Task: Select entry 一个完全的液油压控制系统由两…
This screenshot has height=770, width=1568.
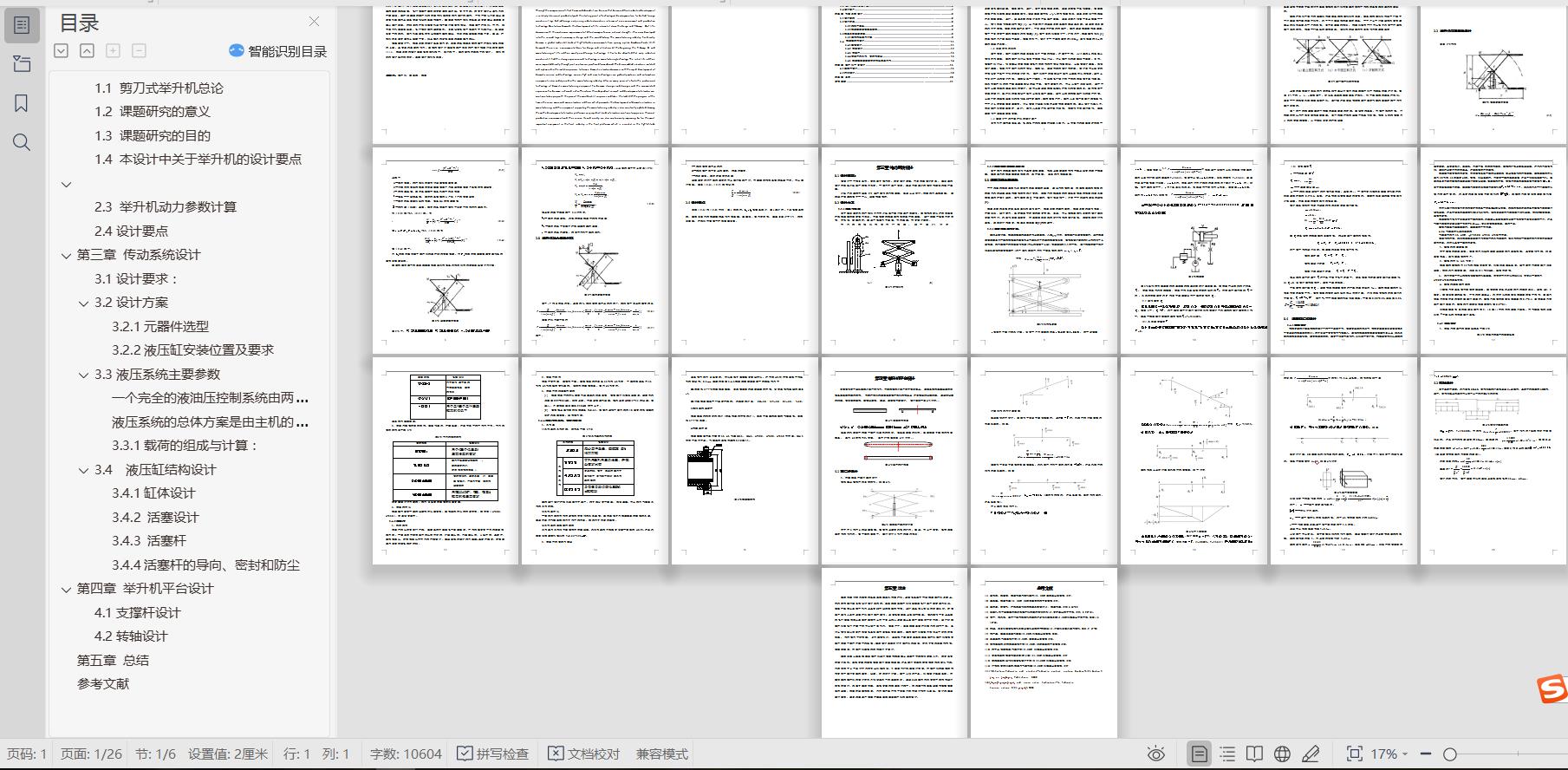Action: click(x=210, y=398)
